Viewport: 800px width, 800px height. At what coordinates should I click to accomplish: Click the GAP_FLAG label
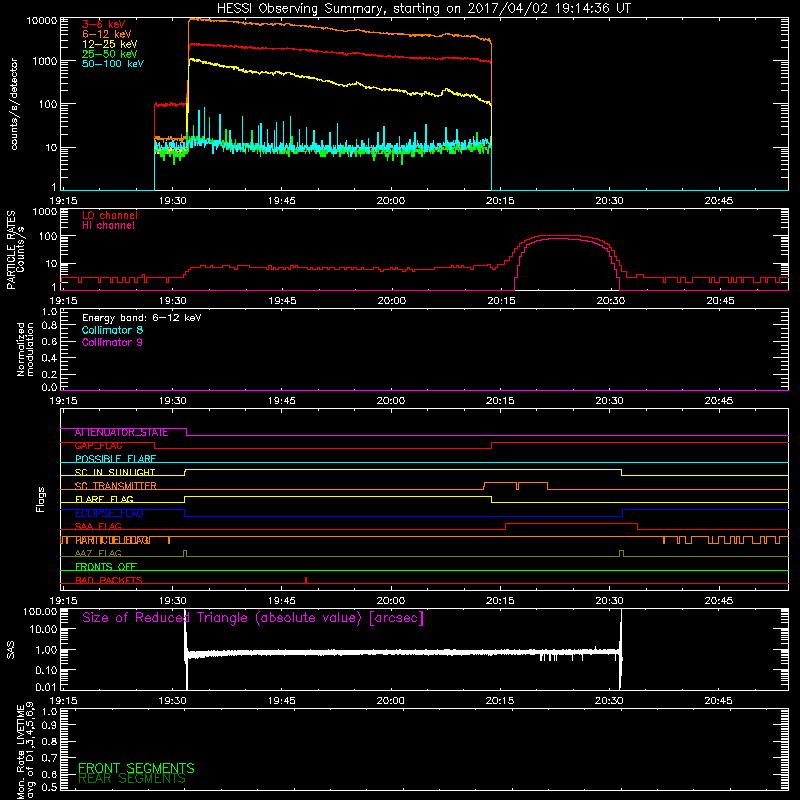pyautogui.click(x=98, y=446)
